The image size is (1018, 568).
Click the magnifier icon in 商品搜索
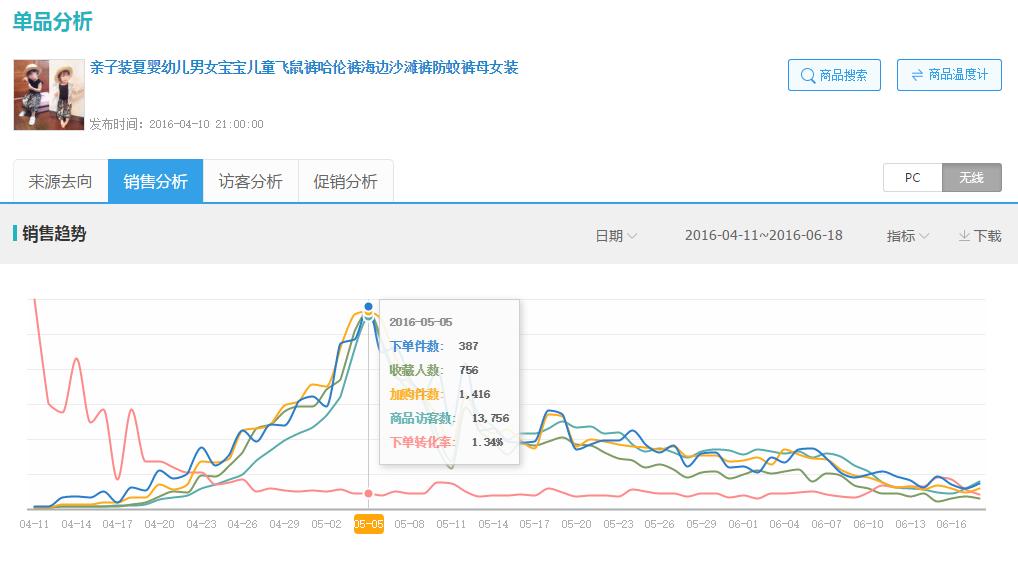coord(808,75)
